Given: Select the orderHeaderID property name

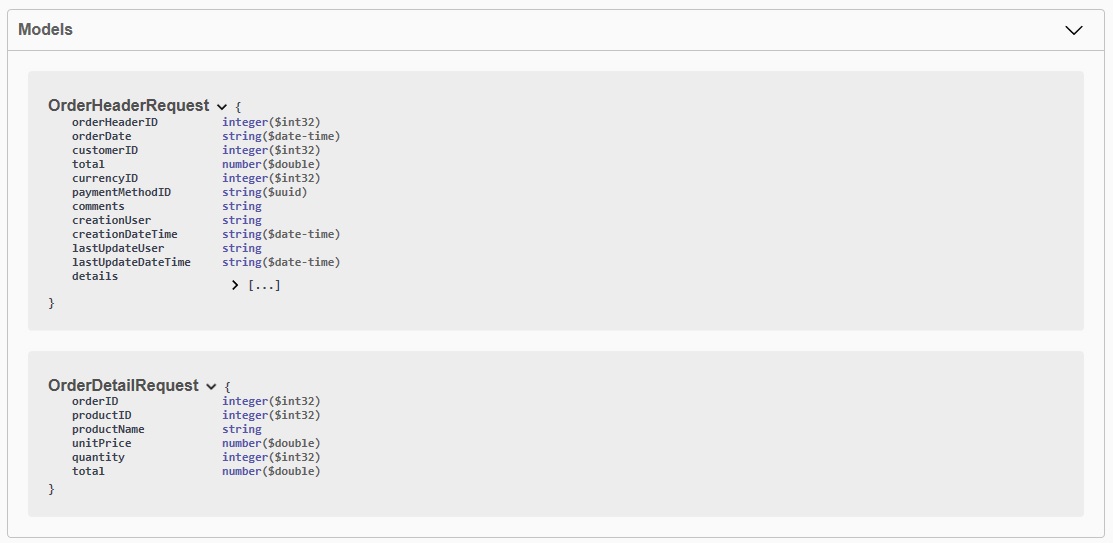Looking at the screenshot, I should [115, 122].
